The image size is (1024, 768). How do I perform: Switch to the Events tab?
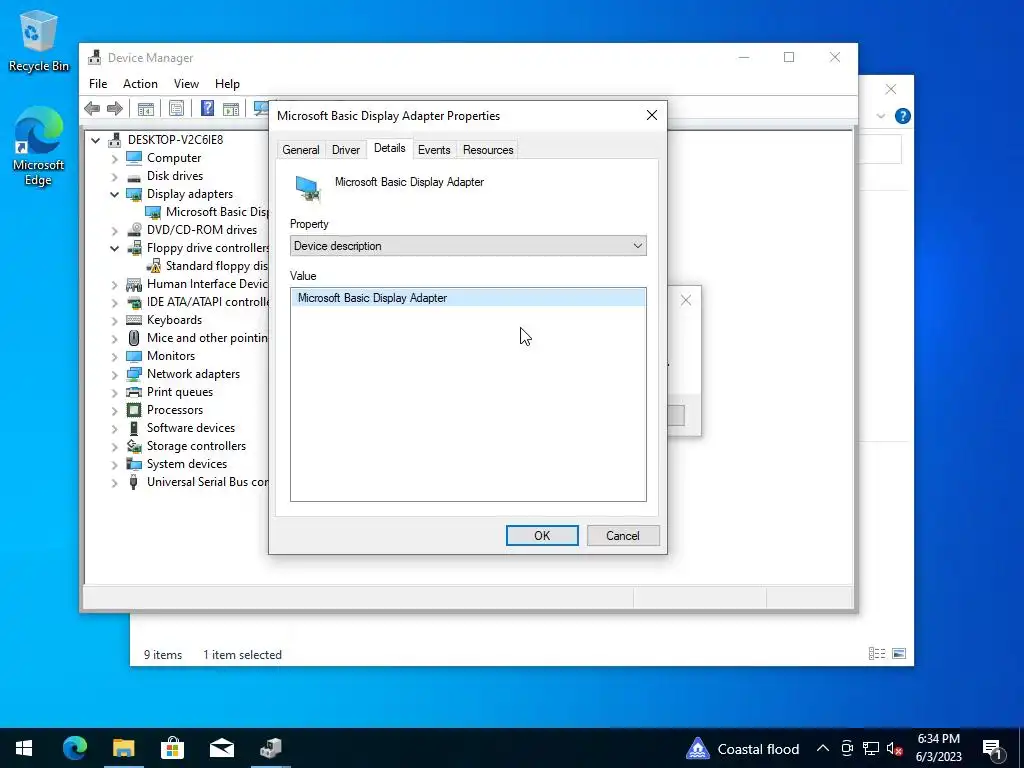tap(434, 150)
